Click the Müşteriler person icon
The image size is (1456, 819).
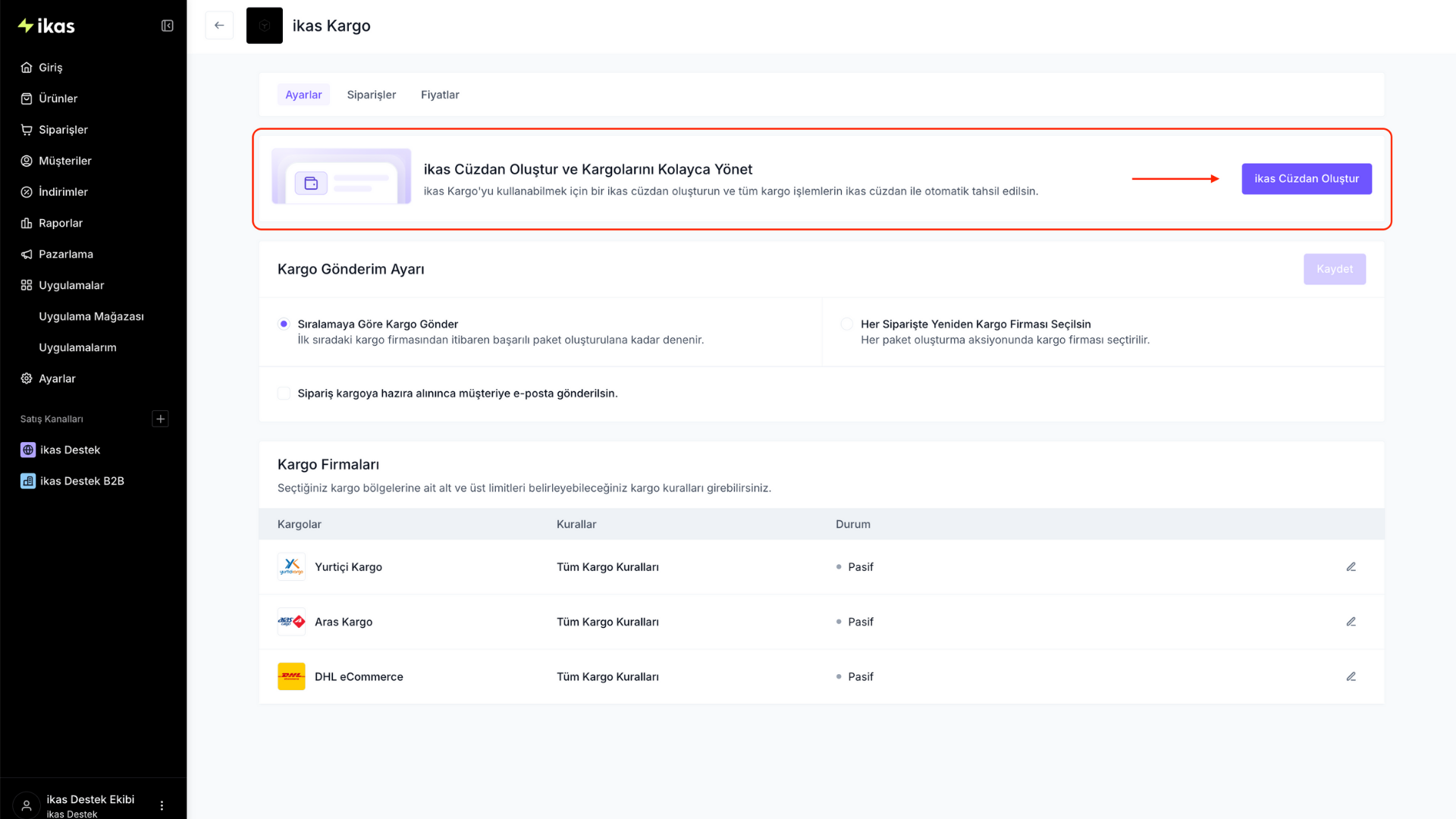(x=27, y=161)
